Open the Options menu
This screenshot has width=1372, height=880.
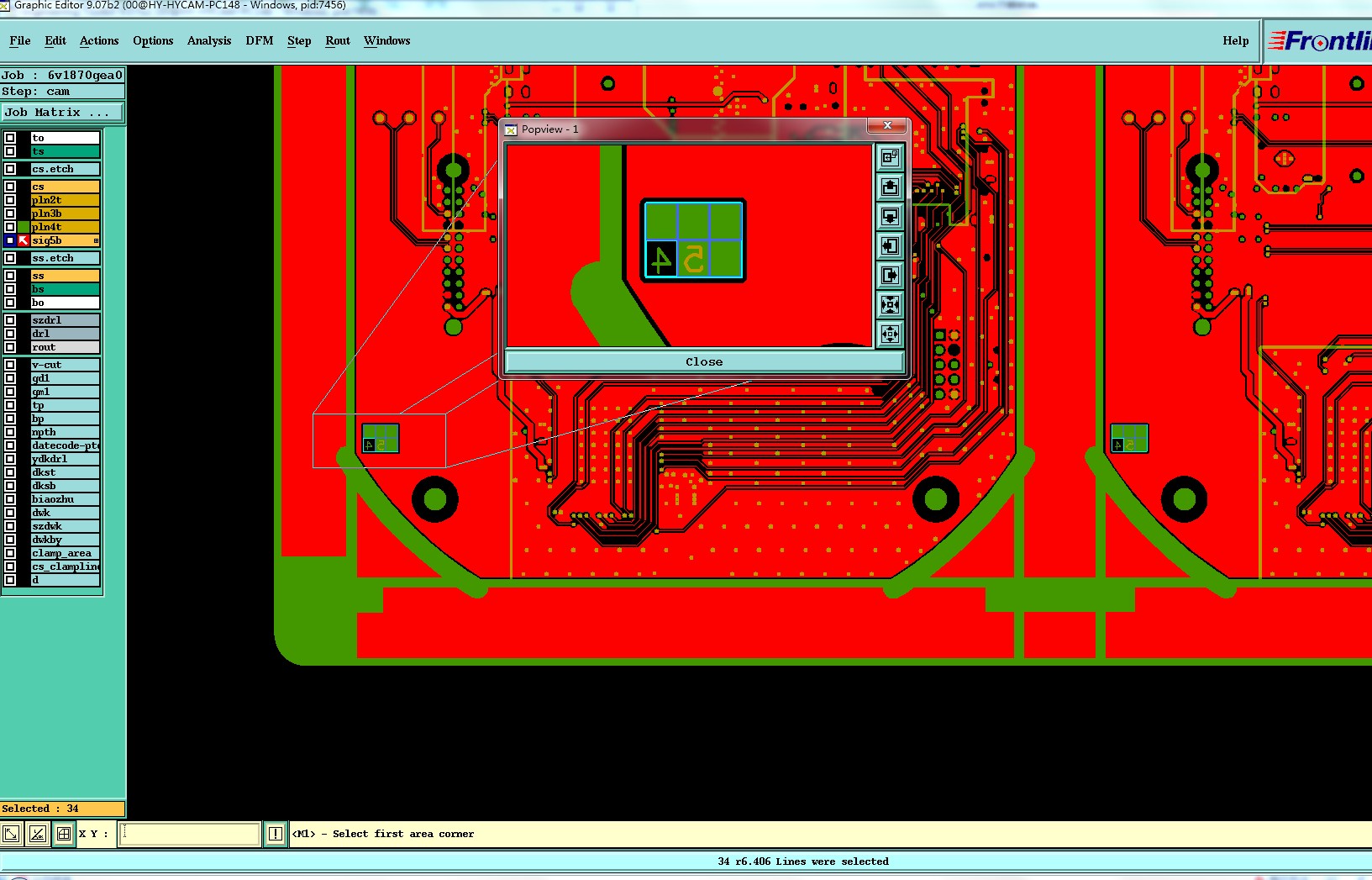click(153, 40)
